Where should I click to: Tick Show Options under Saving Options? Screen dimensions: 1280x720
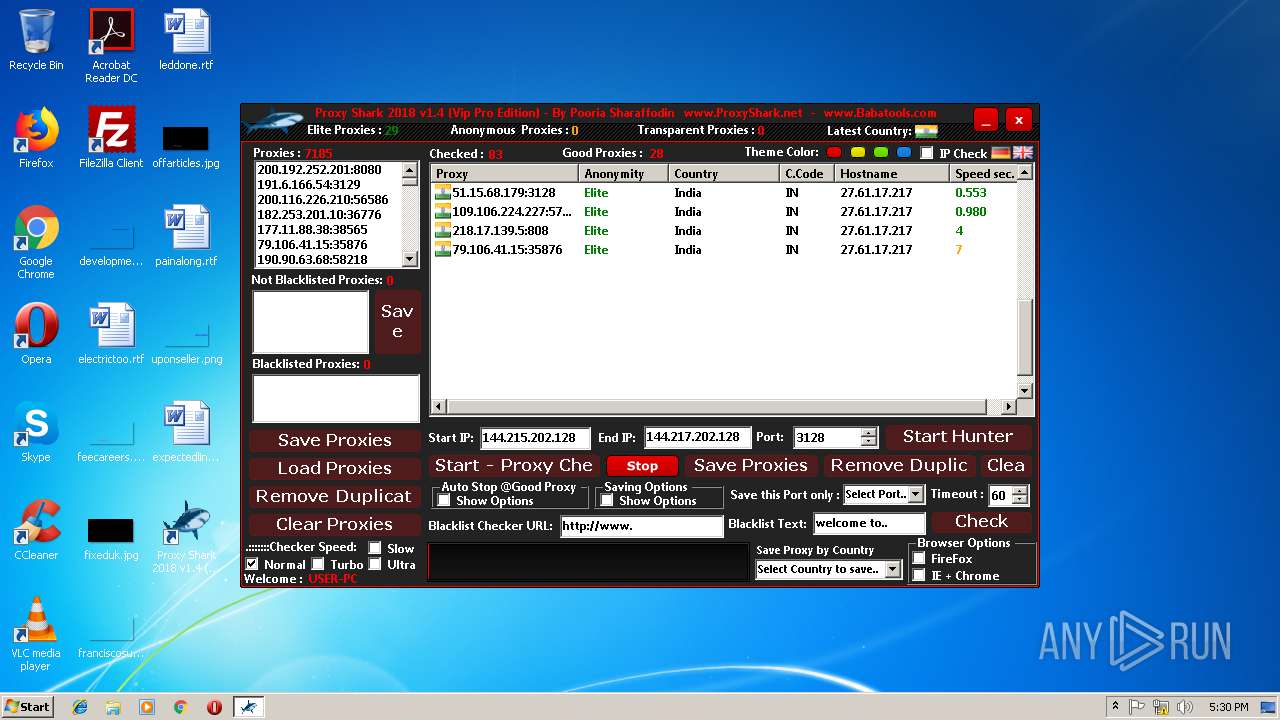[x=607, y=501]
